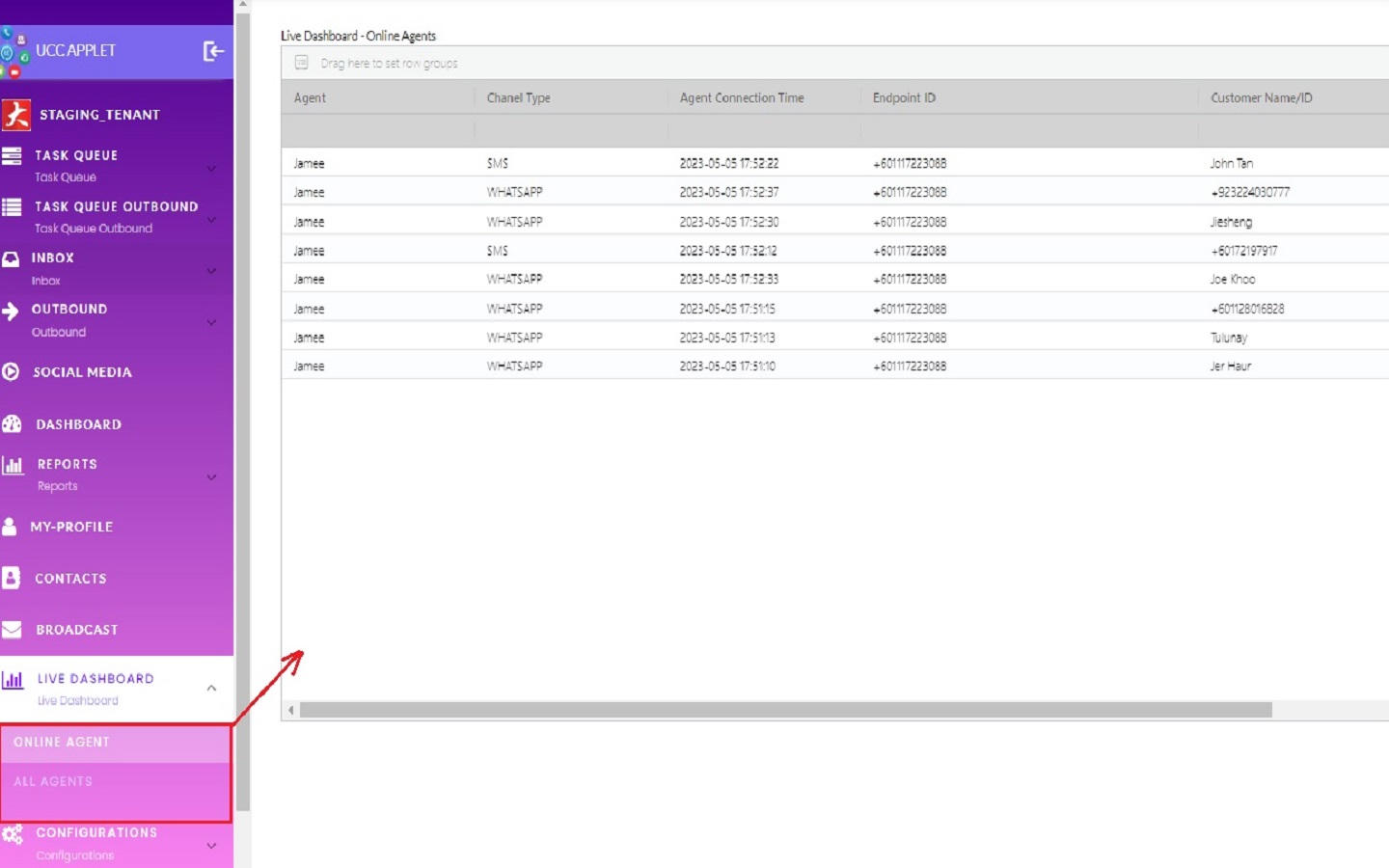Screen dimensions: 1389x868
Task: Click the My-Profile person icon
Action: [x=10, y=527]
